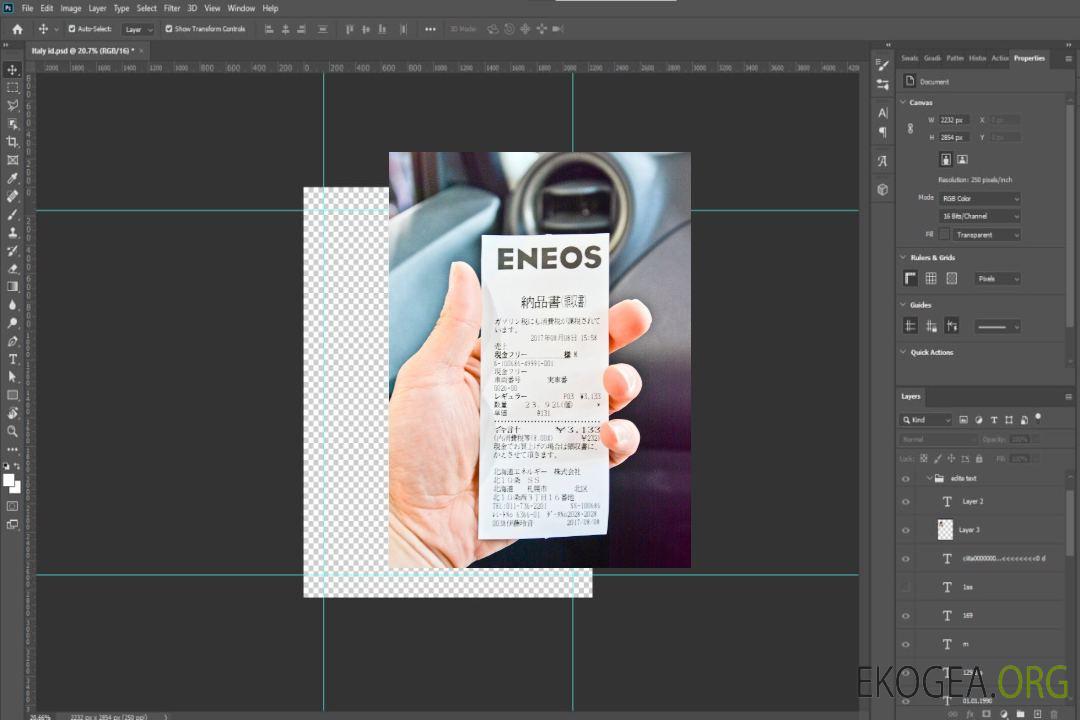Select the Frame tool

(x=12, y=160)
